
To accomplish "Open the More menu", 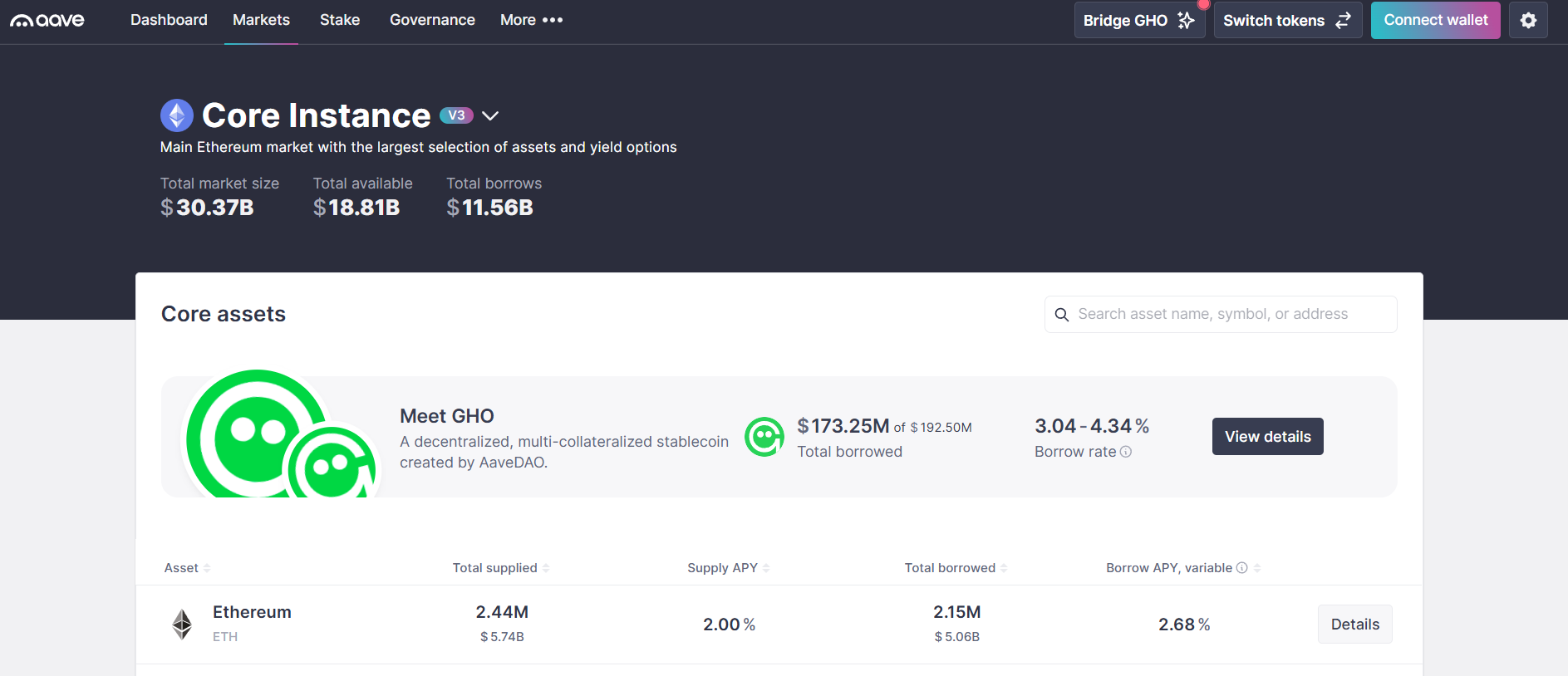I will (531, 20).
